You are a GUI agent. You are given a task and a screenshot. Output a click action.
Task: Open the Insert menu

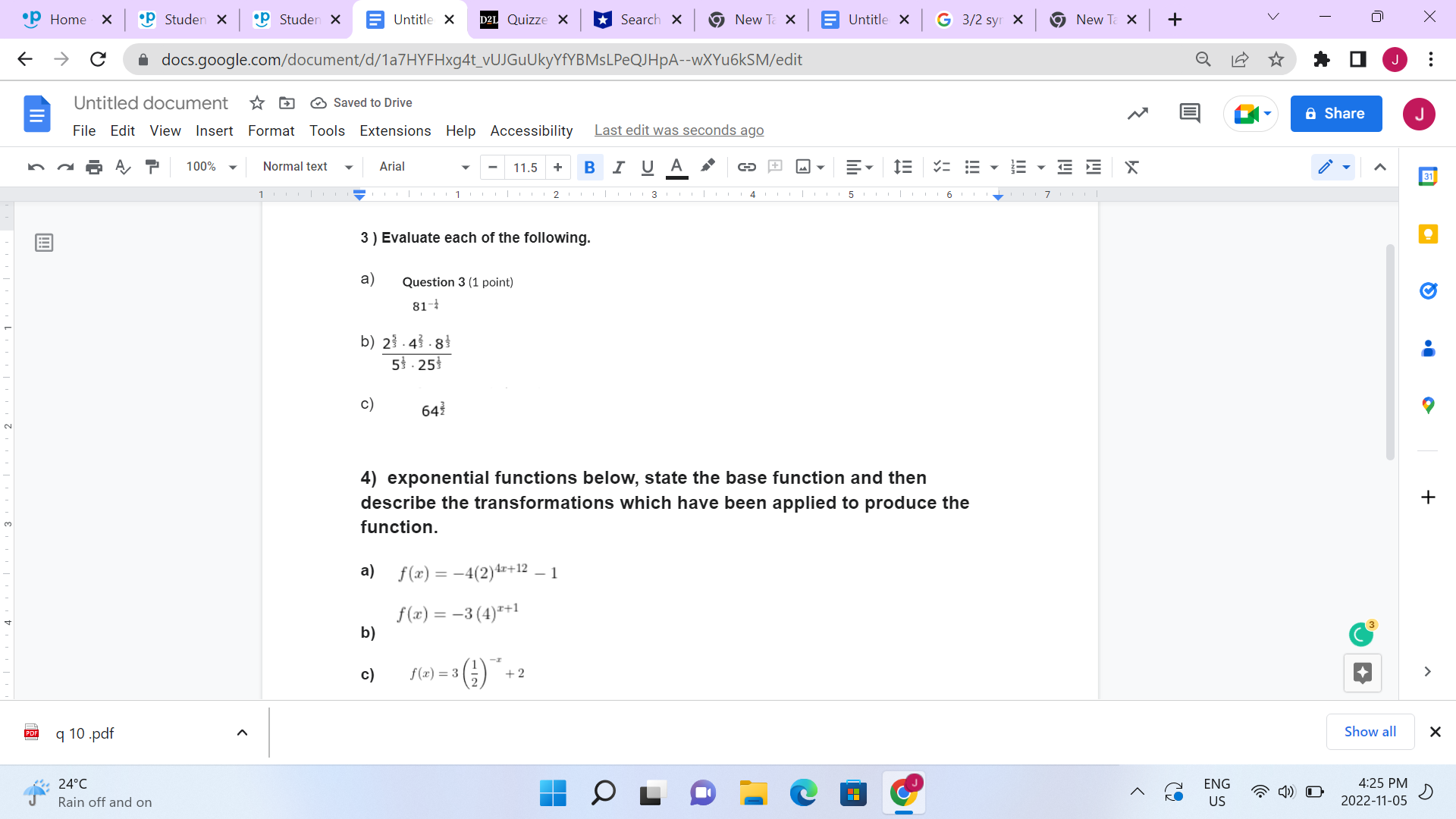click(x=215, y=130)
